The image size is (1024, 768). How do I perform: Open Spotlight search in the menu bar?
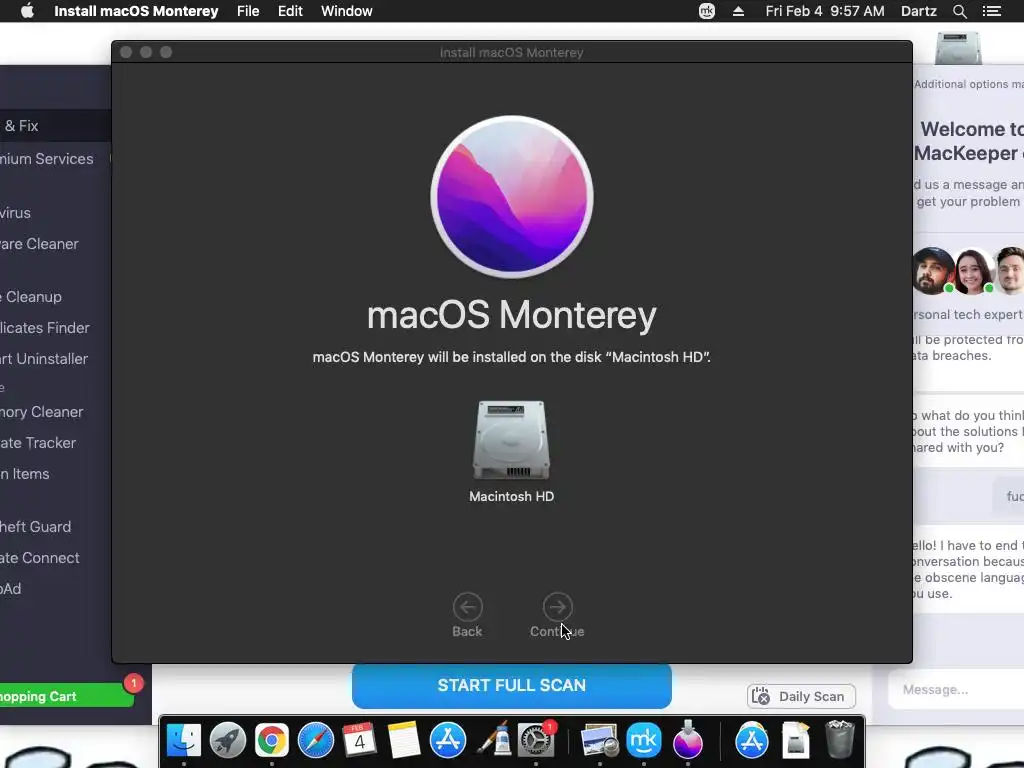(x=959, y=11)
